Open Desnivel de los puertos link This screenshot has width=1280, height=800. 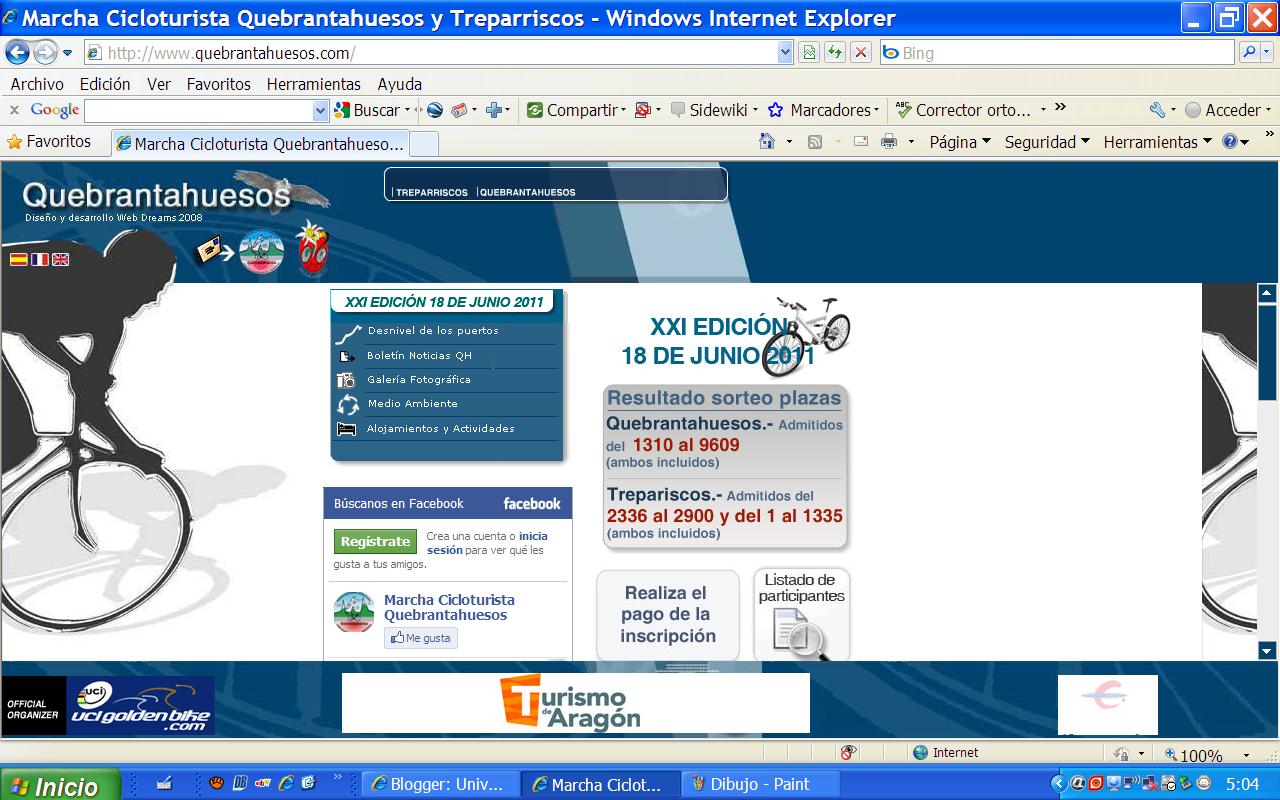tap(432, 331)
